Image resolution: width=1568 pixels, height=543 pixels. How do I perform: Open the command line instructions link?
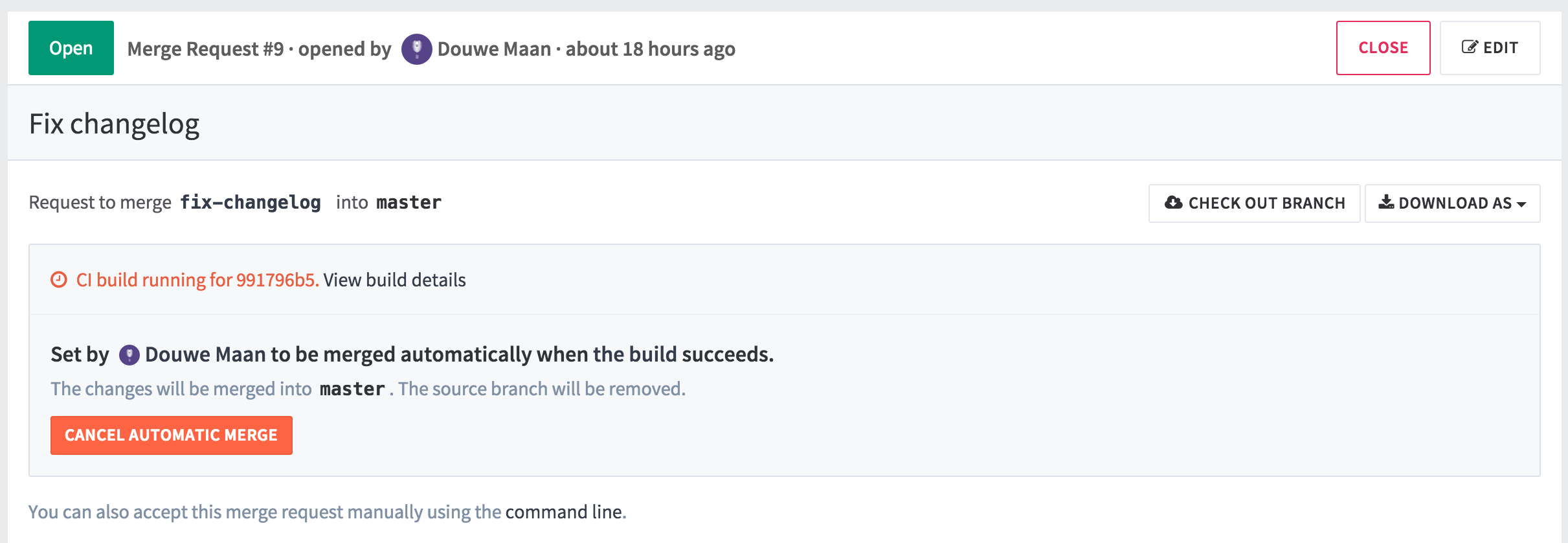pyautogui.click(x=563, y=512)
